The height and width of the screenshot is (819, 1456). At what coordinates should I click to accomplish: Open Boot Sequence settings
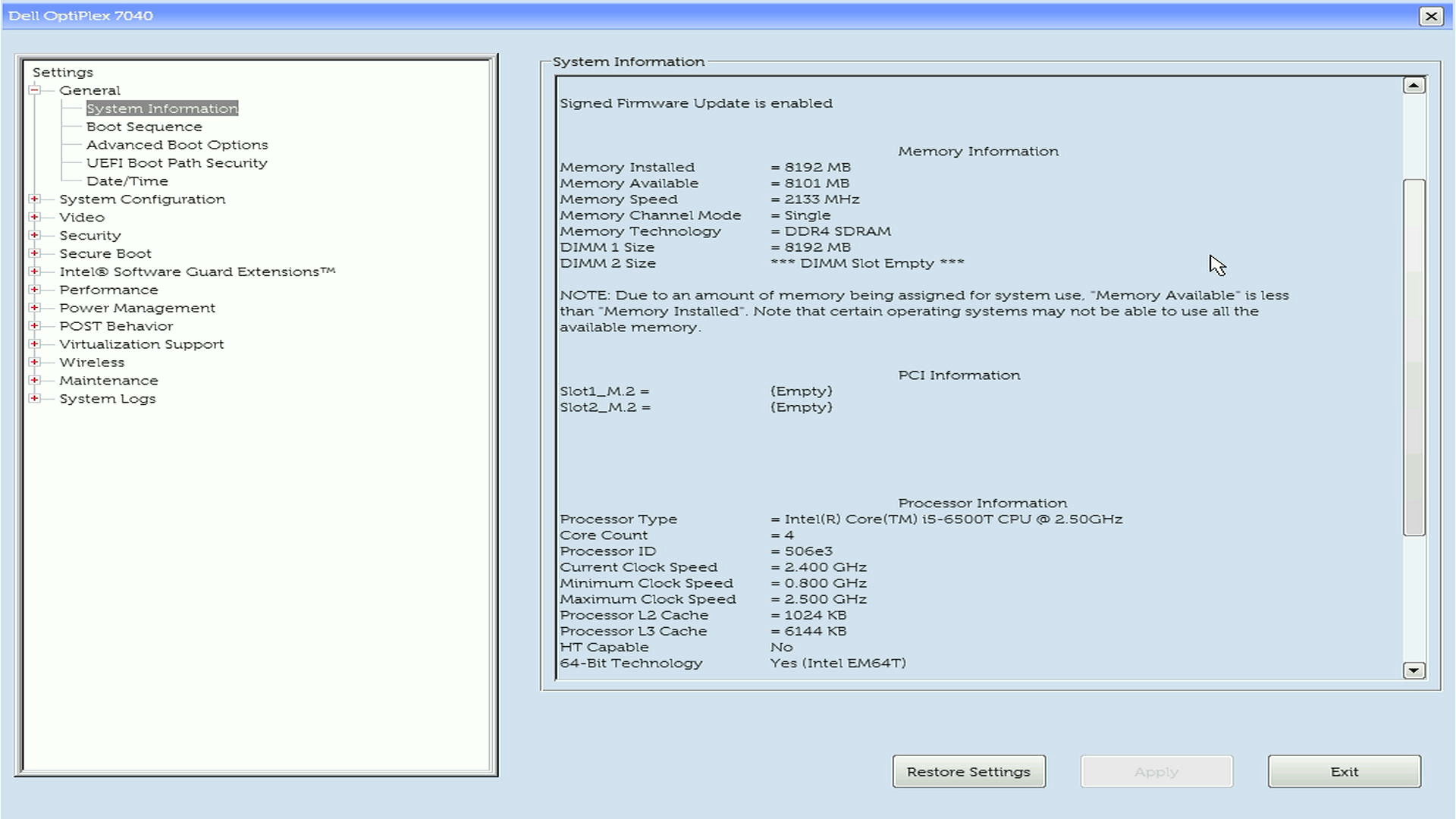pyautogui.click(x=144, y=127)
